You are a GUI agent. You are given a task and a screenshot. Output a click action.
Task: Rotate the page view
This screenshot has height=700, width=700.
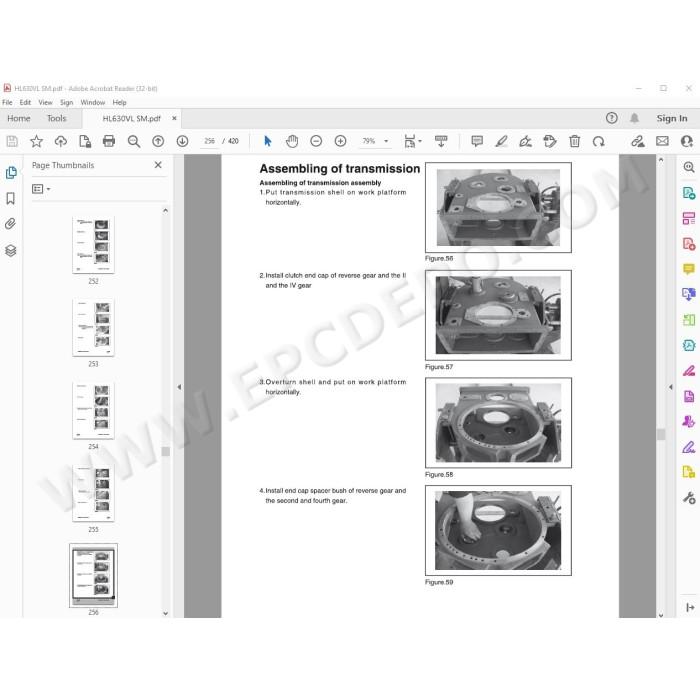(599, 142)
